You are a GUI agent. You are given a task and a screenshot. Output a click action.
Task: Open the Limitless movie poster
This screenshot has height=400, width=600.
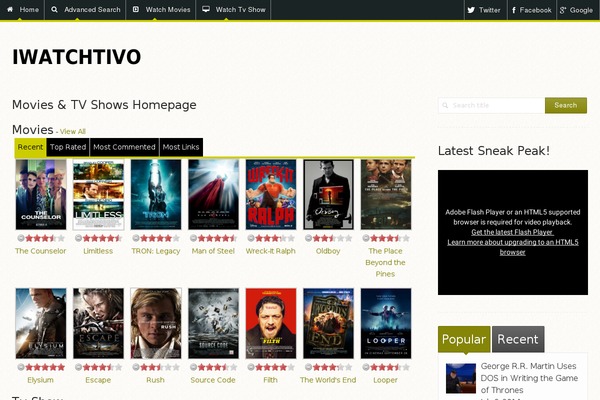click(98, 194)
